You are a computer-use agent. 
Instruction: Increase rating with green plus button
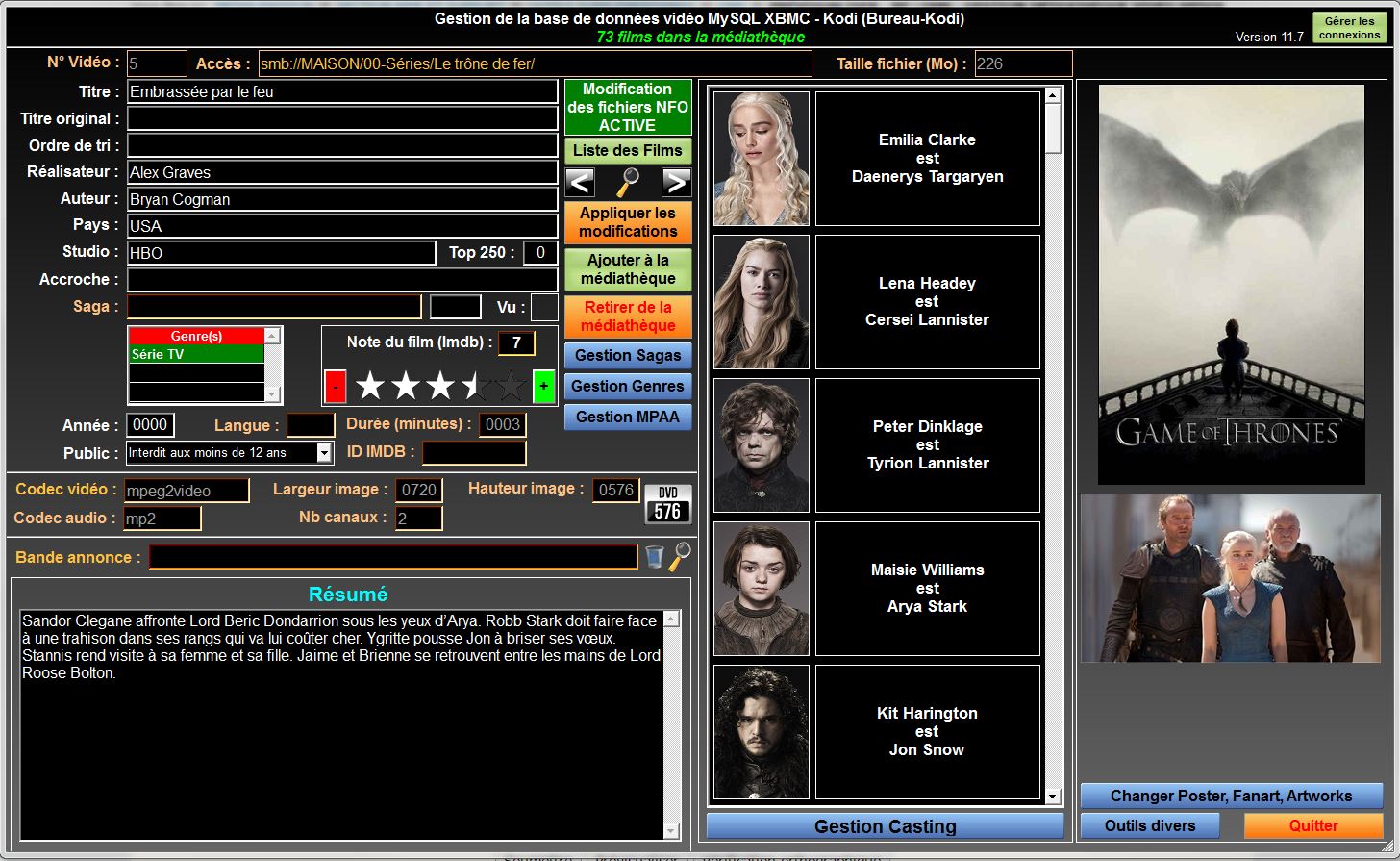[x=543, y=387]
